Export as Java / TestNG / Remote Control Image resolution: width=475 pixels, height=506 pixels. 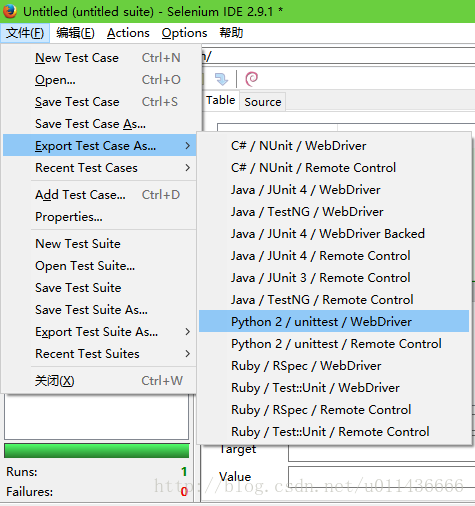click(334, 300)
